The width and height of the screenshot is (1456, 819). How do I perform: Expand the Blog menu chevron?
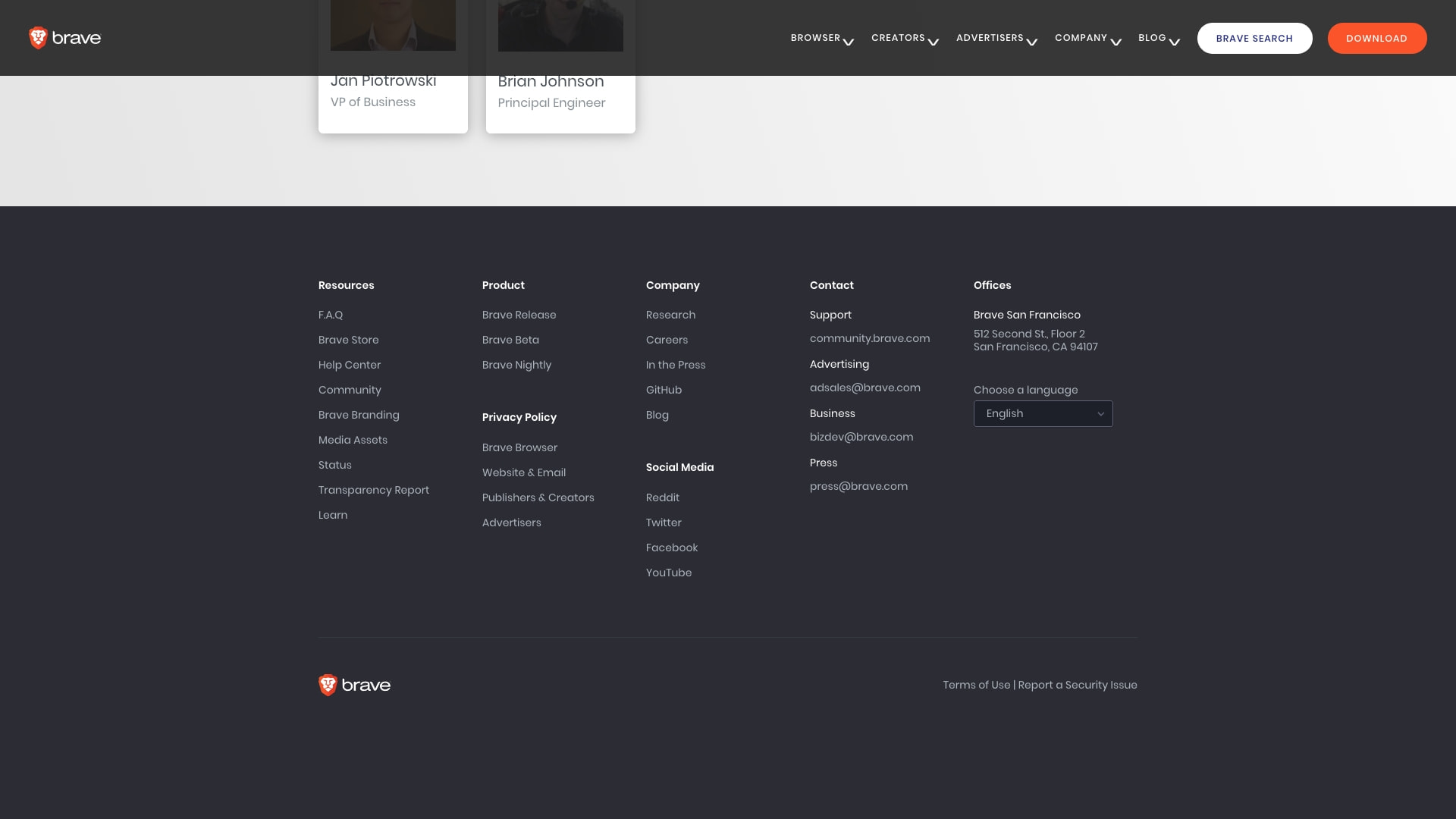tap(1175, 42)
